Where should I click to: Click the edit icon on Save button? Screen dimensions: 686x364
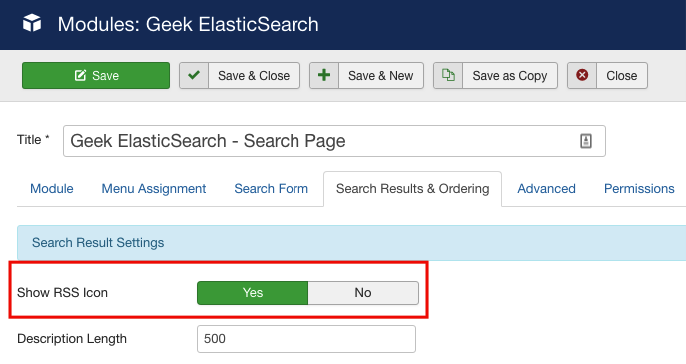(x=80, y=75)
